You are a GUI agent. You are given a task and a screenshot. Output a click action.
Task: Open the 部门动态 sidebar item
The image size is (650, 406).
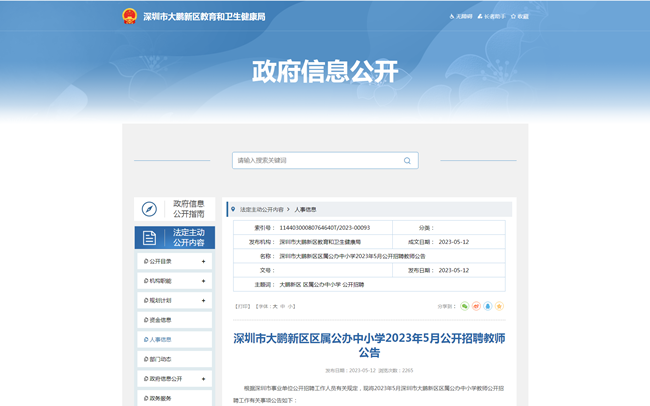[x=175, y=359]
